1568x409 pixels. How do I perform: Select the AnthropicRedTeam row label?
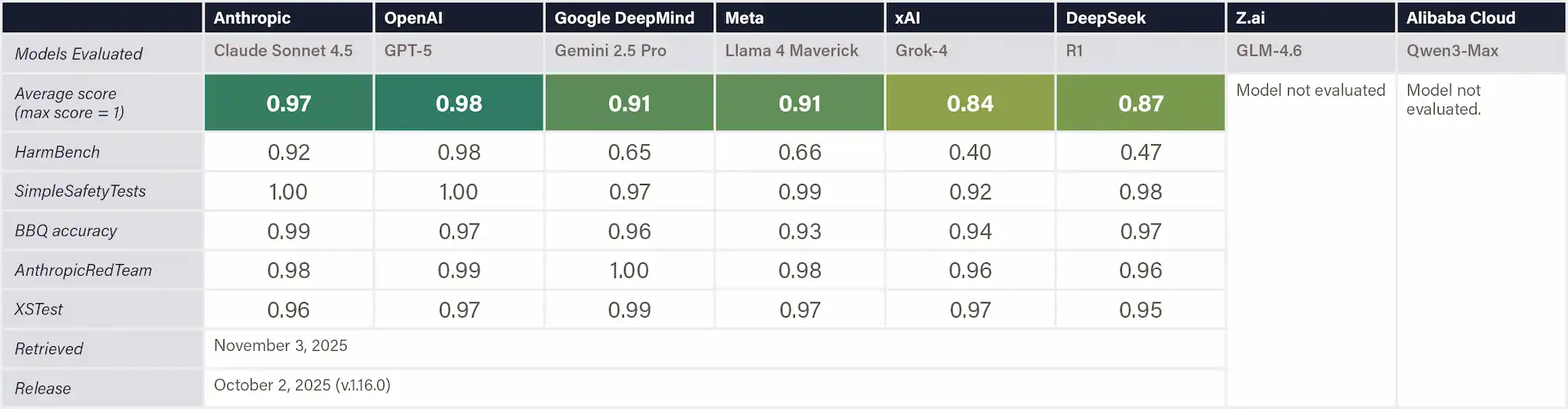[x=83, y=270]
